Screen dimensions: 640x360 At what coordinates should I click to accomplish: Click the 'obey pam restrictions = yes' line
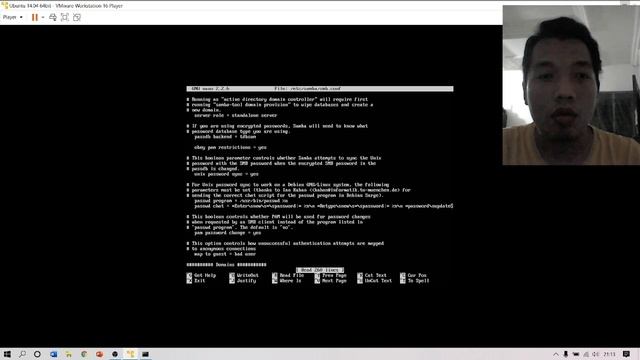(230, 147)
